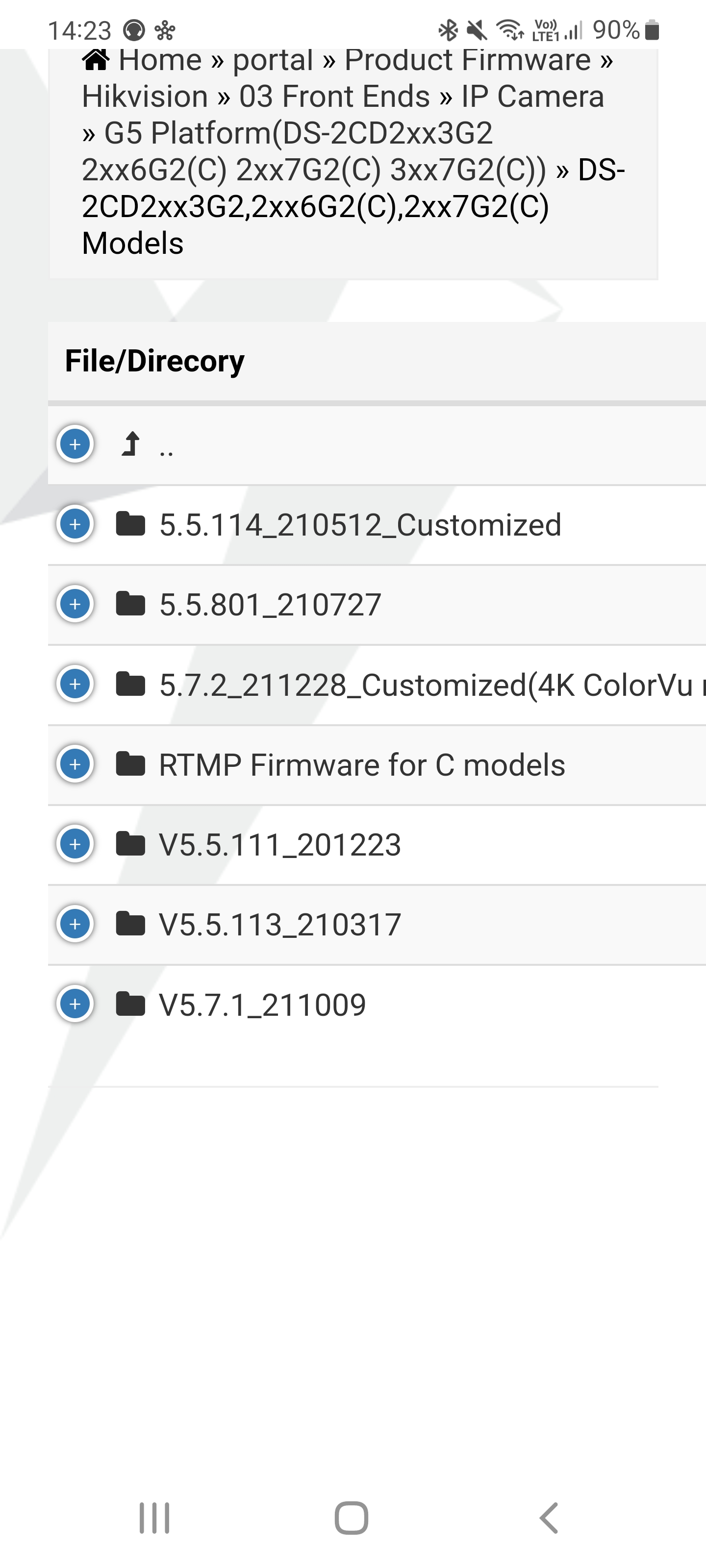Tap folder icon beside RTMP Firmware

click(x=130, y=764)
